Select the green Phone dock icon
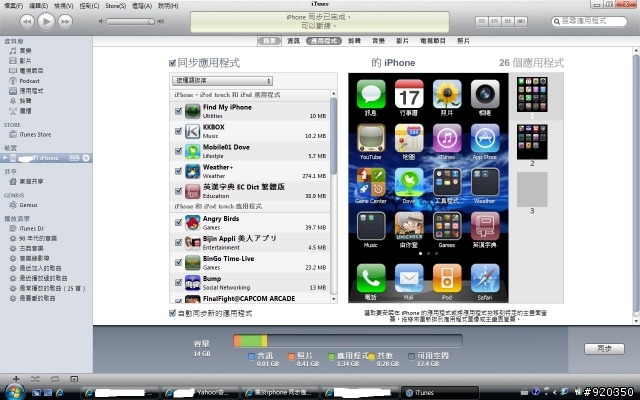Viewport: 640px width, 400px height. [371, 278]
